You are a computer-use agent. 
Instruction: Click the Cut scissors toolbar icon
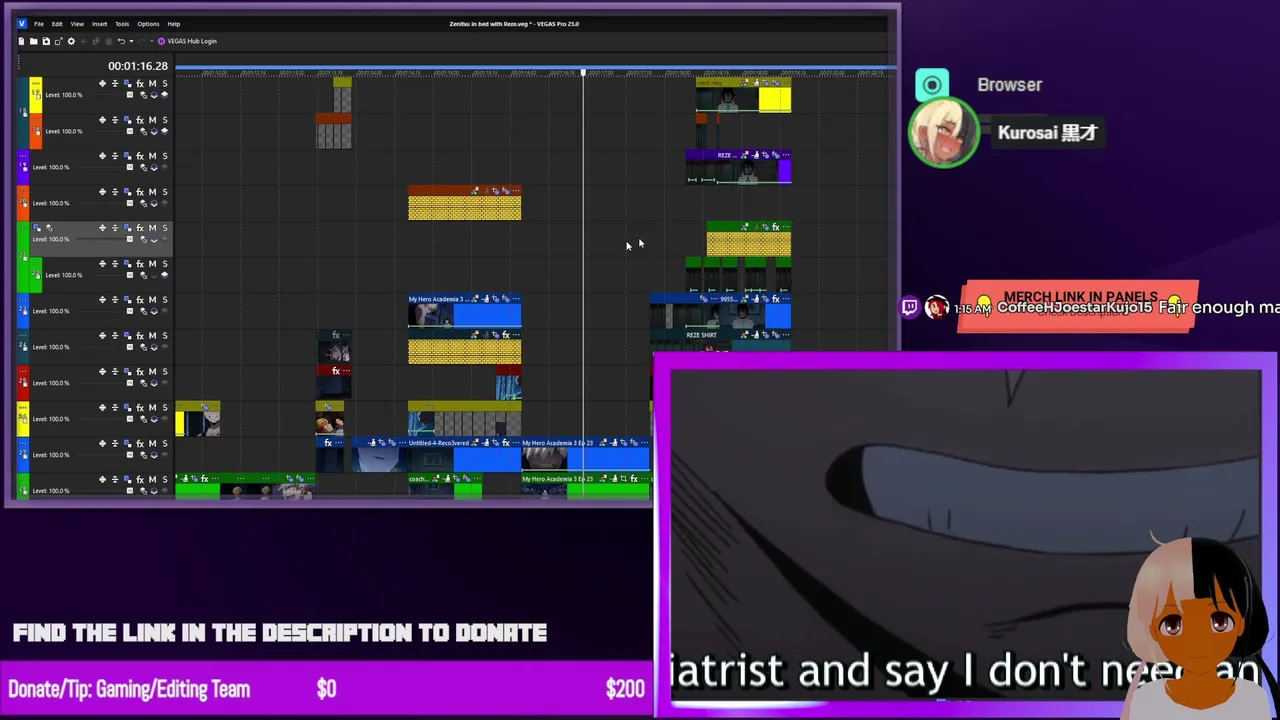click(x=83, y=41)
